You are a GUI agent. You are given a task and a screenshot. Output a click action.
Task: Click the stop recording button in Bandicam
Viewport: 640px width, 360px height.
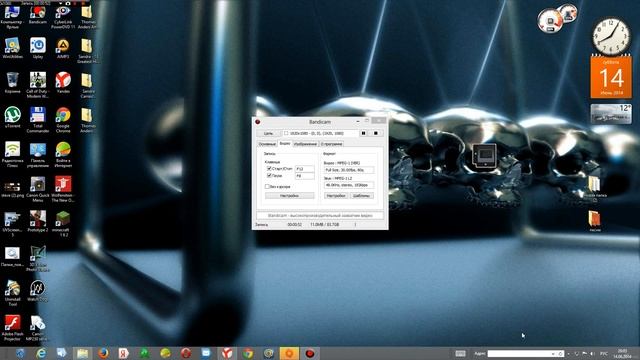[376, 133]
